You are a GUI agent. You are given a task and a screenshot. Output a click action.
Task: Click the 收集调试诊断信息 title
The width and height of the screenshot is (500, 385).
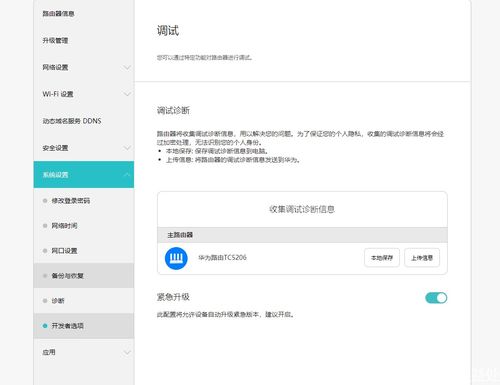tap(302, 209)
